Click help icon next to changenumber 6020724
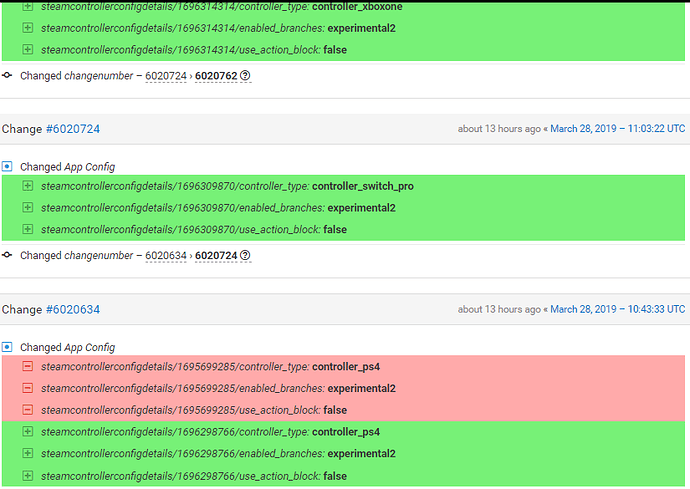The image size is (690, 489). (245, 255)
